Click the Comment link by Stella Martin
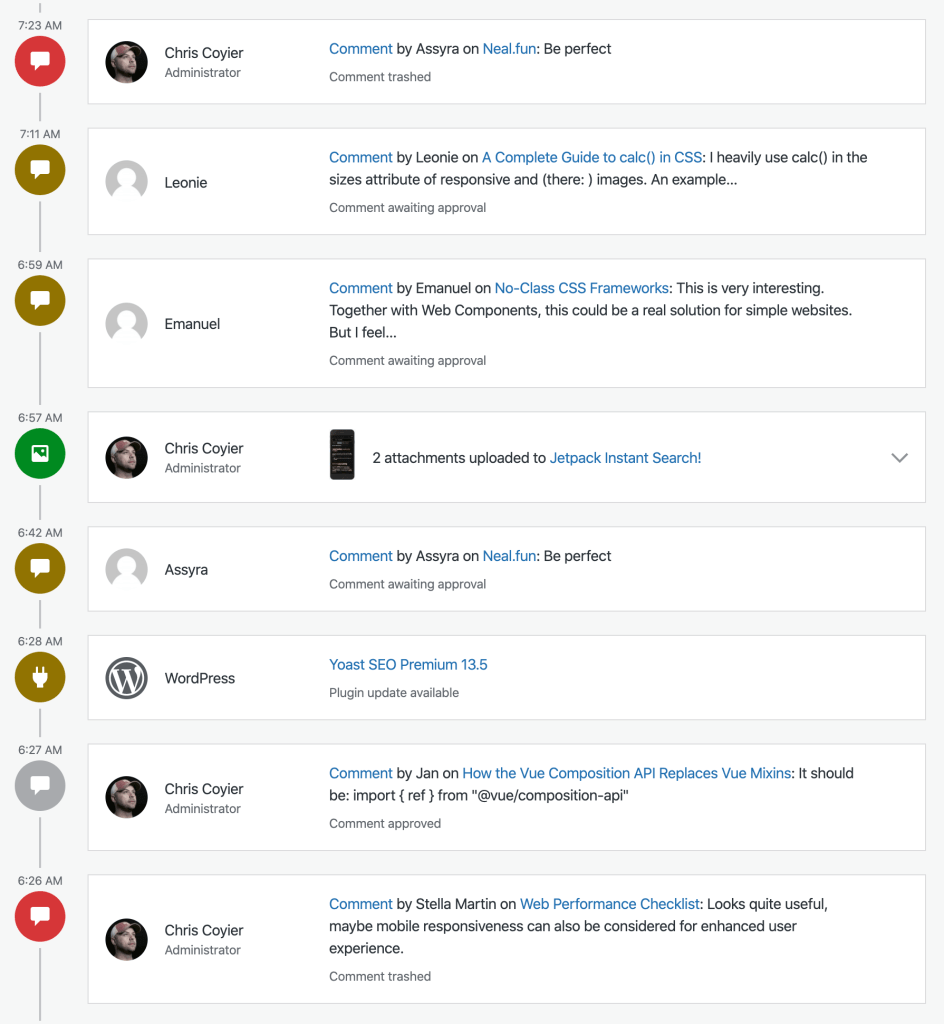Viewport: 944px width, 1024px height. 360,904
